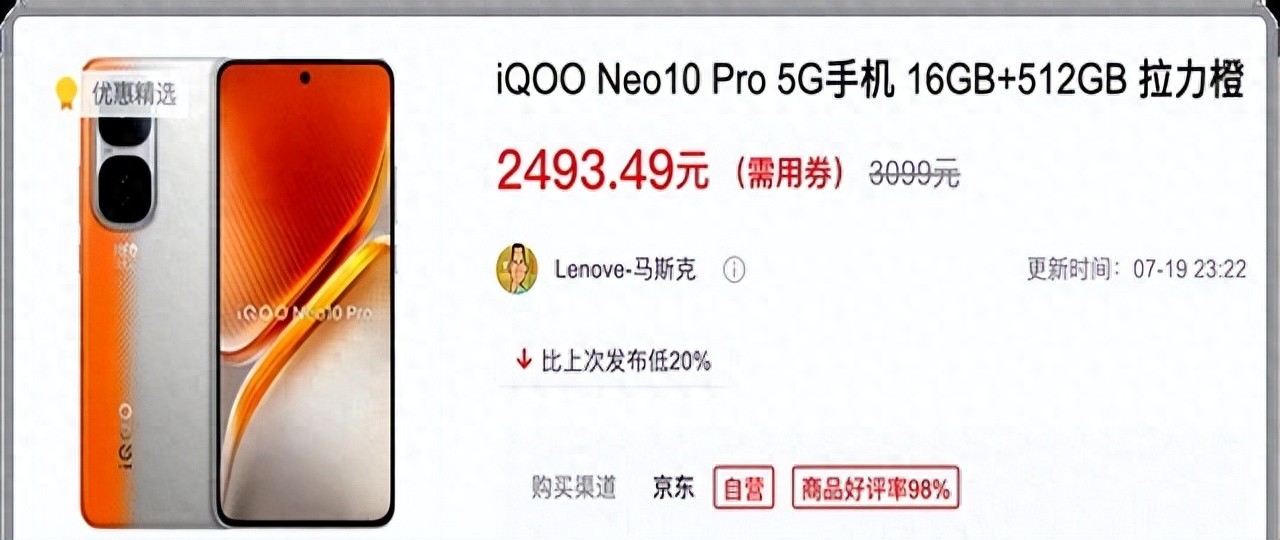Select the 自营 tag

click(744, 488)
